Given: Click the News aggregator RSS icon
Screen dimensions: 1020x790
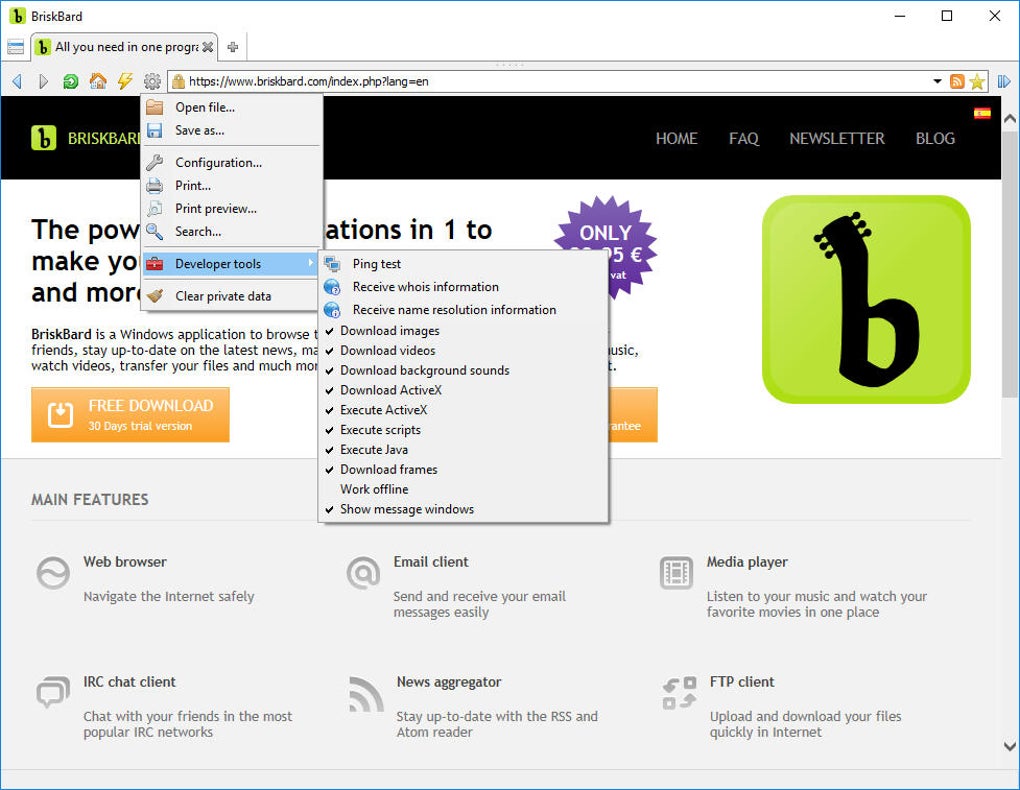Looking at the screenshot, I should click(366, 694).
